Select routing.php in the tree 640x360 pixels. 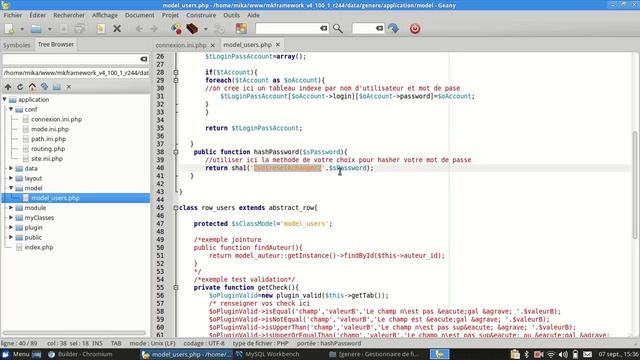(x=48, y=149)
